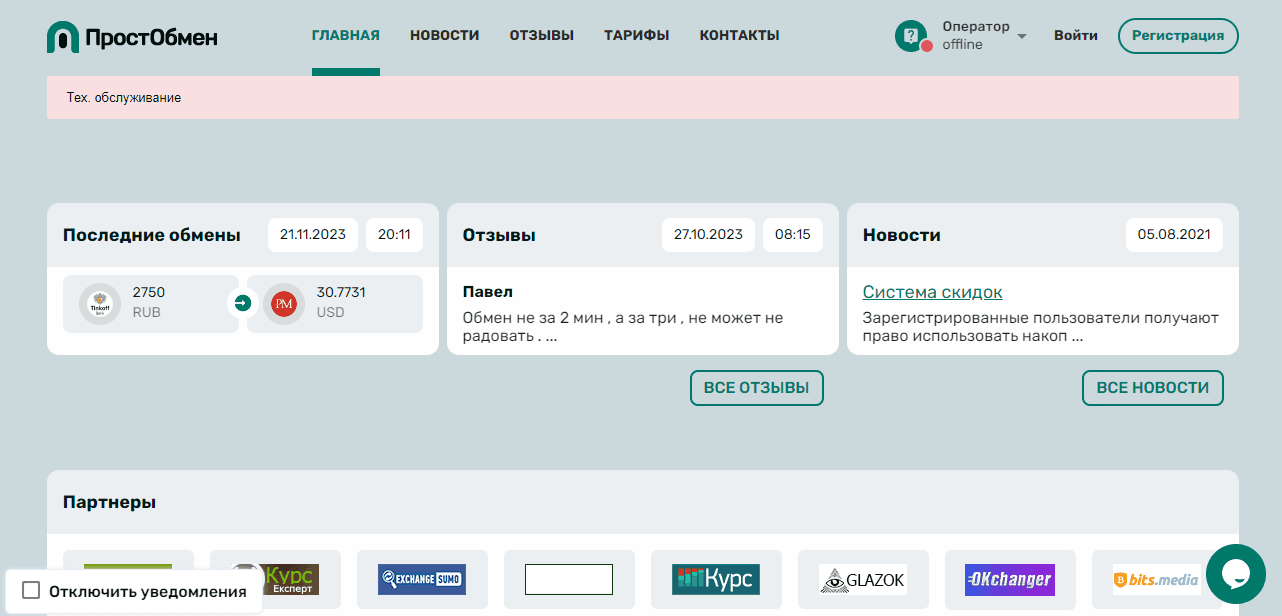Viewport: 1282px width, 616px height.
Task: Click the ПростОбмен logo
Action: [132, 37]
